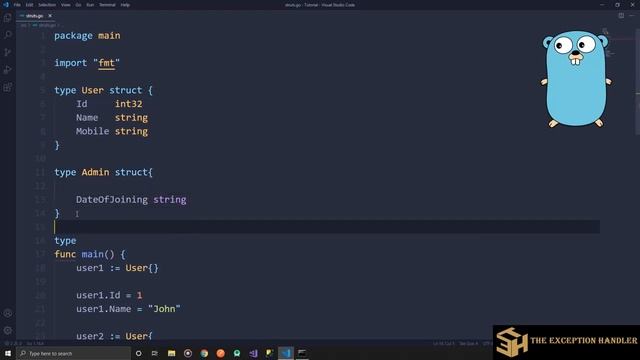
Task: Open Visual Studio (purple) from taskbar
Action: pos(253,353)
